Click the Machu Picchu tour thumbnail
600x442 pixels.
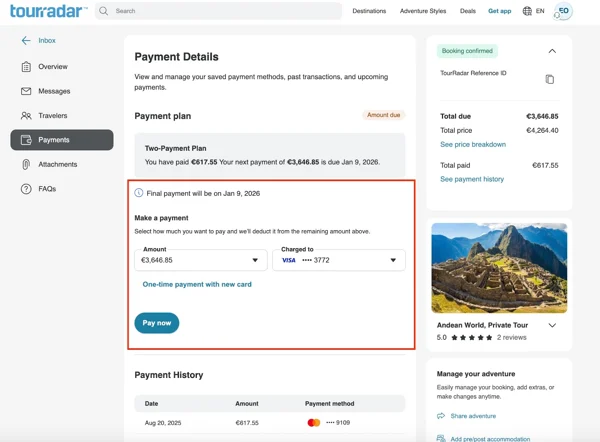(499, 268)
